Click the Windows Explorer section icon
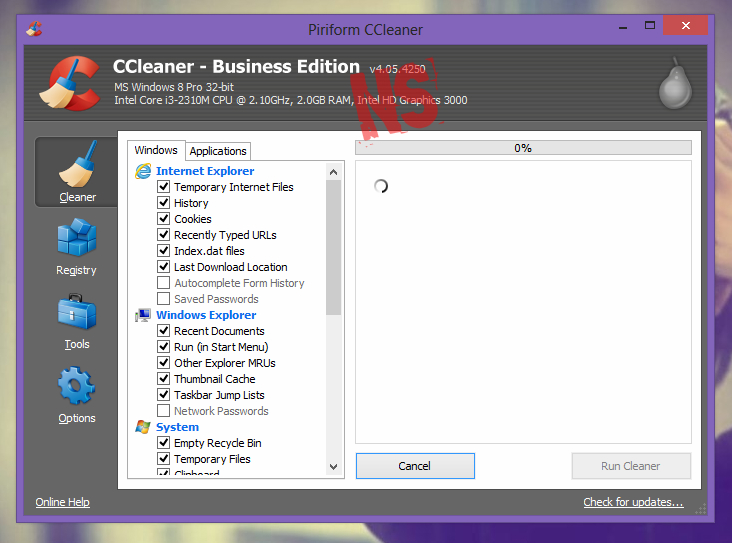 point(143,315)
